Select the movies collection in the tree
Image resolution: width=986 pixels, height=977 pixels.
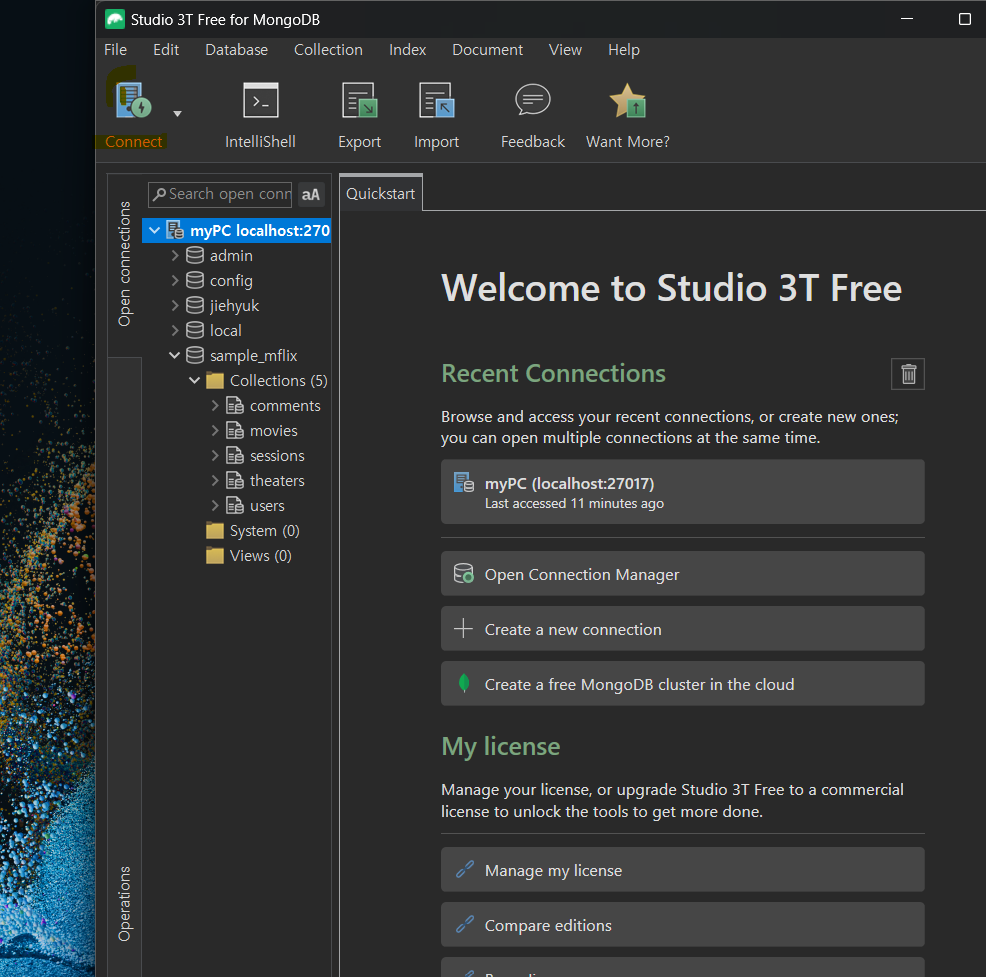(273, 431)
